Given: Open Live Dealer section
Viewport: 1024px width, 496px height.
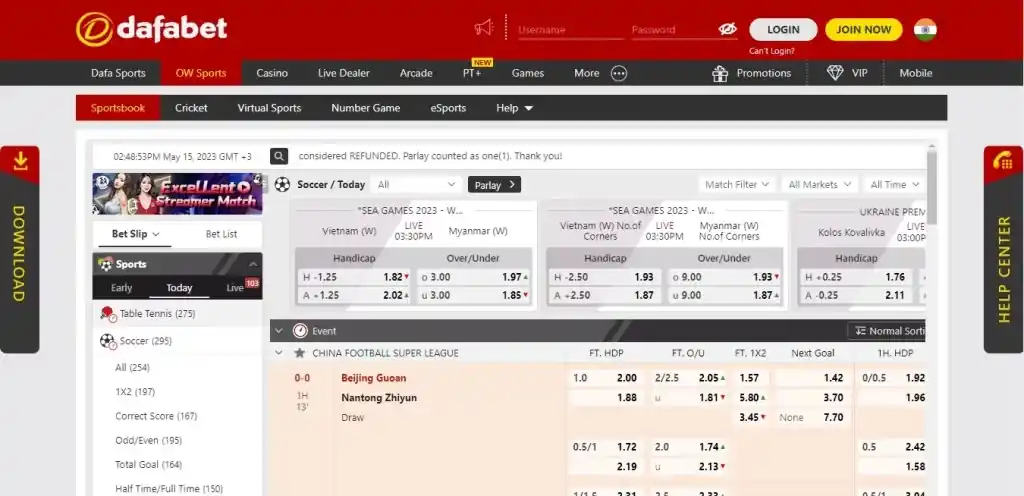Looking at the screenshot, I should click(x=344, y=73).
